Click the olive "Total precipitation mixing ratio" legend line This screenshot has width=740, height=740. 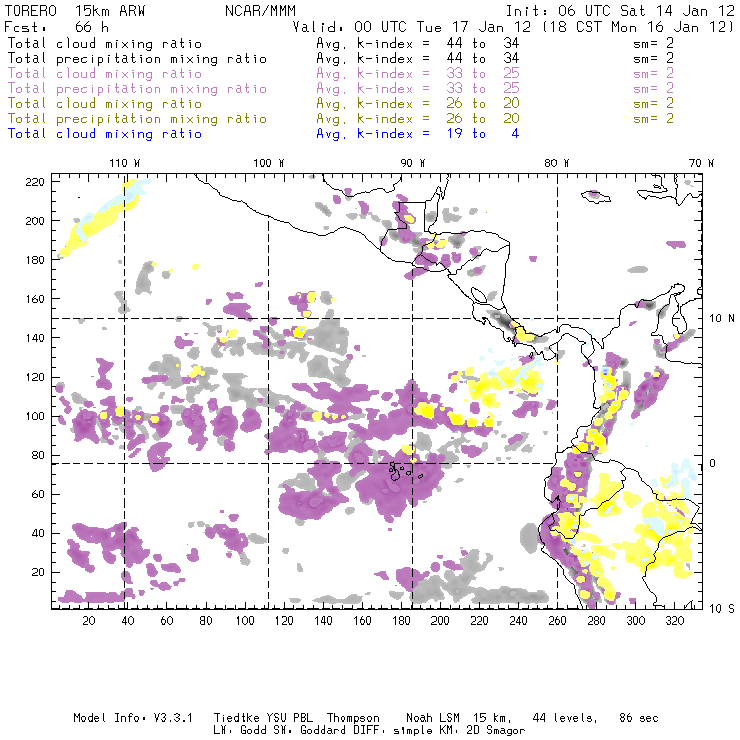click(137, 119)
